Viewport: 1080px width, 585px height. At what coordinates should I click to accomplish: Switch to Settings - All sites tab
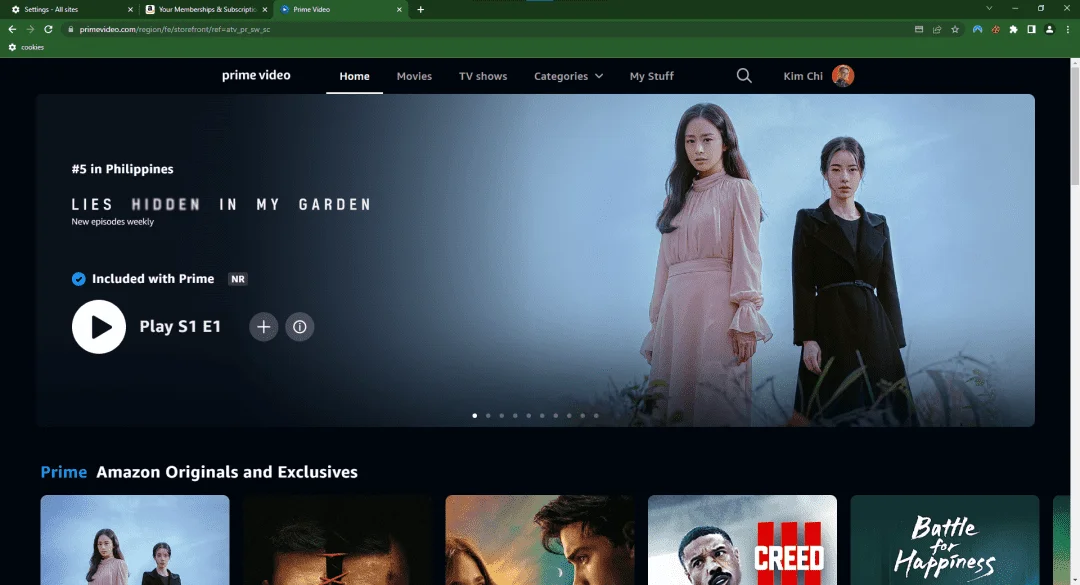(x=72, y=10)
